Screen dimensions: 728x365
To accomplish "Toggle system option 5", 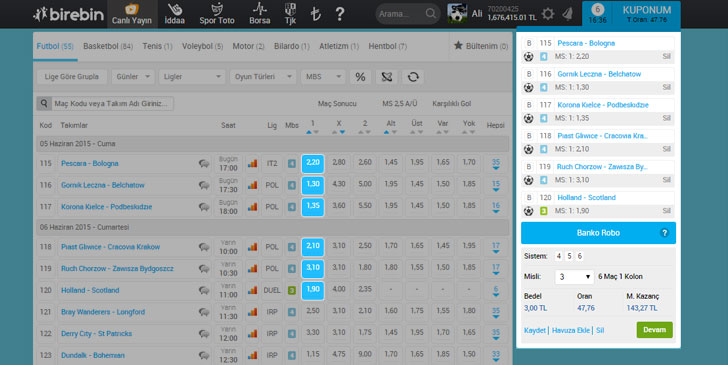I will 569,256.
